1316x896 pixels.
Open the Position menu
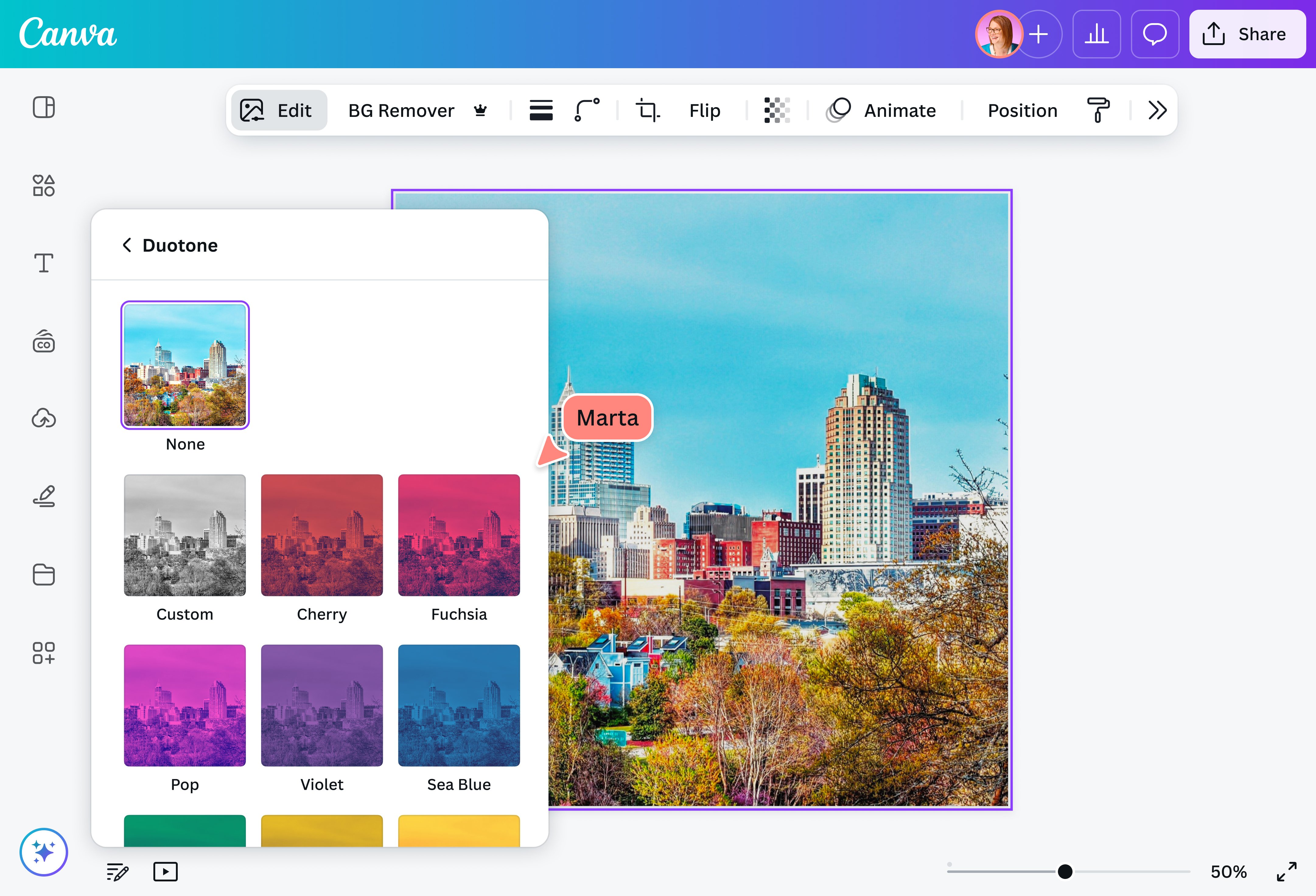click(x=1022, y=110)
